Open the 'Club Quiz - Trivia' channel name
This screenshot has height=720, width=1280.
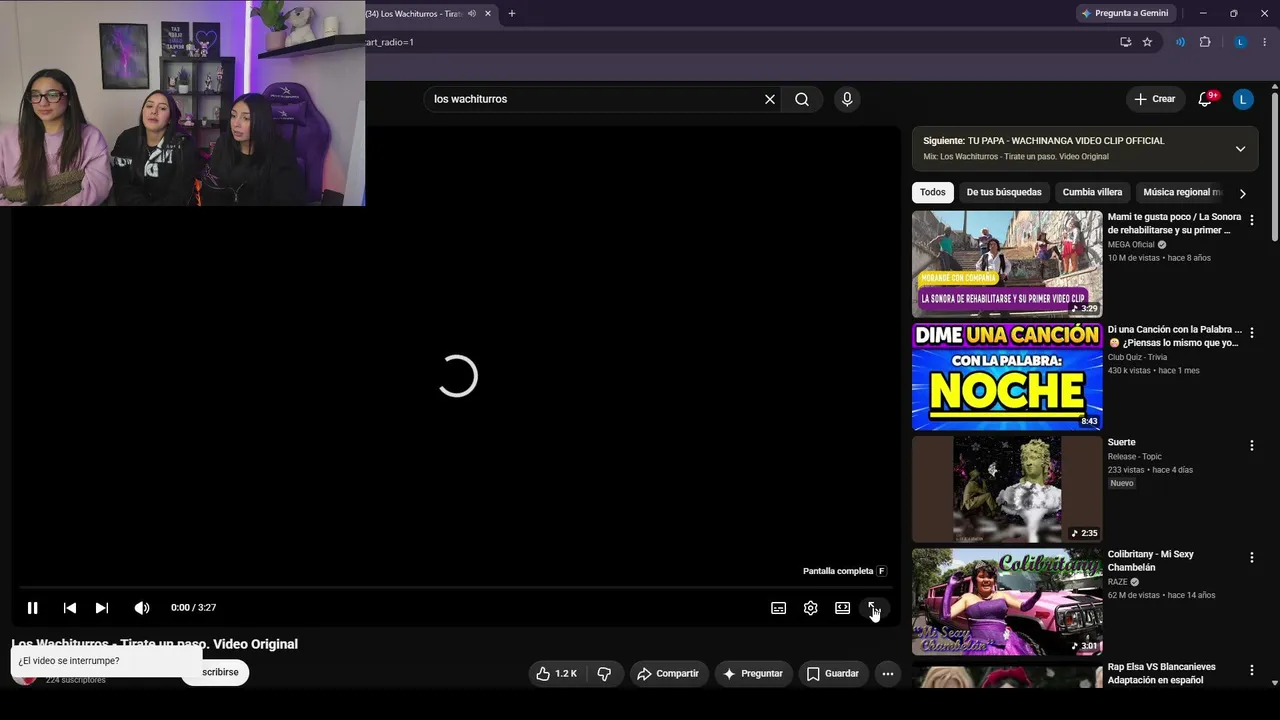(1137, 357)
